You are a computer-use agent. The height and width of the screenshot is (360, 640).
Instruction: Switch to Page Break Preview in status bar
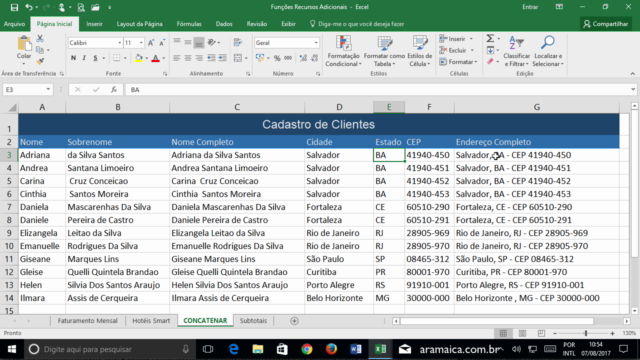coord(541,333)
